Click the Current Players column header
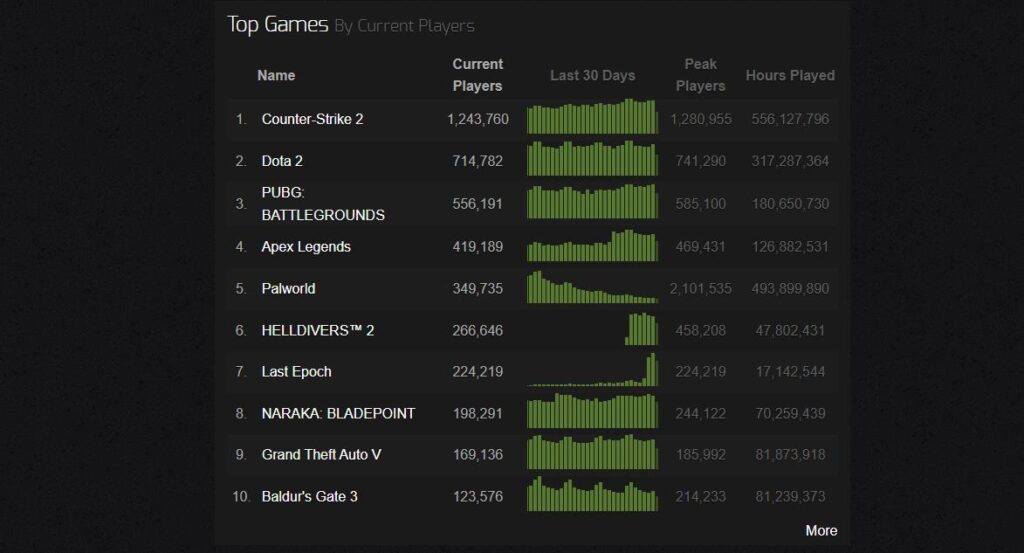 [477, 75]
